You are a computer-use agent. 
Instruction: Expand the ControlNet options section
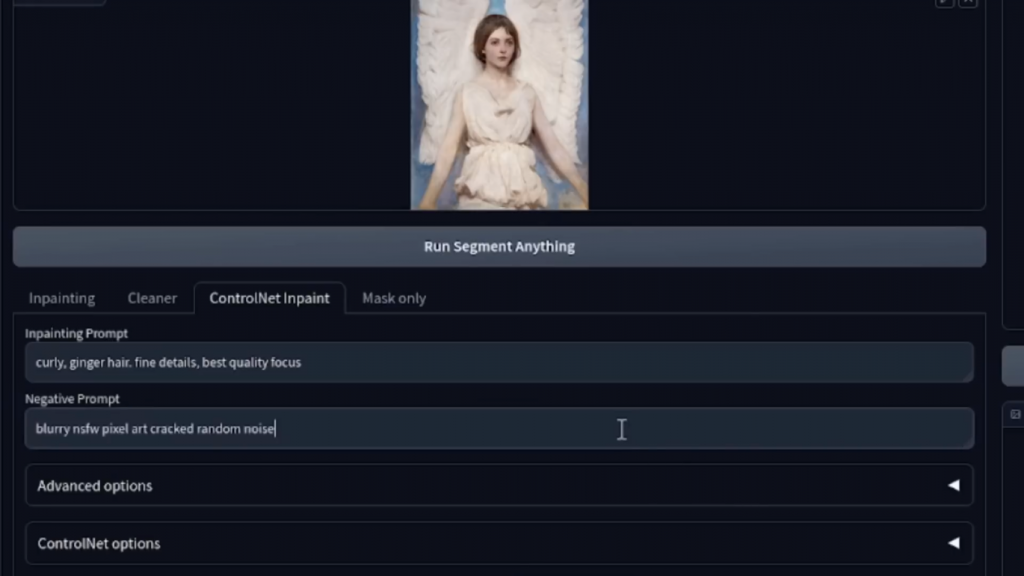coord(499,543)
